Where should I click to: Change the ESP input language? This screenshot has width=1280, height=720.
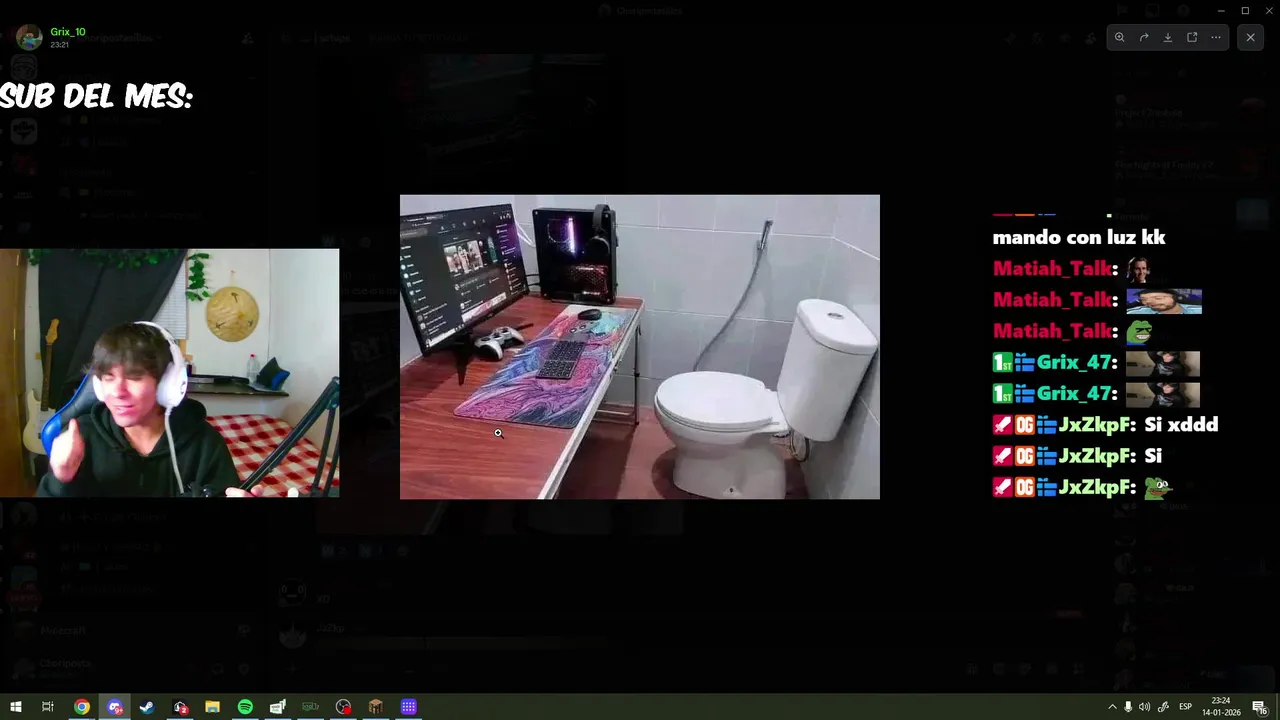(x=1186, y=707)
